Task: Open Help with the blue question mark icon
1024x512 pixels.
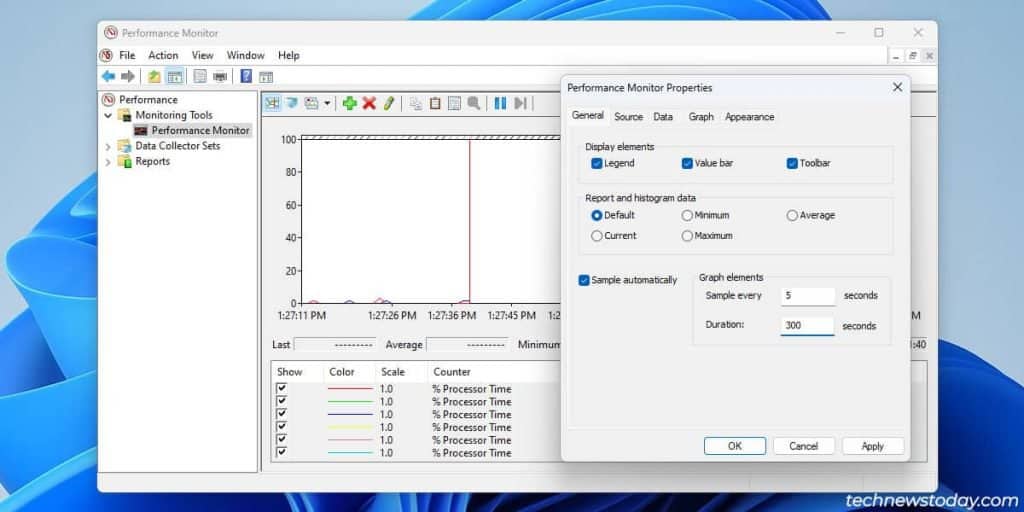Action: click(246, 76)
